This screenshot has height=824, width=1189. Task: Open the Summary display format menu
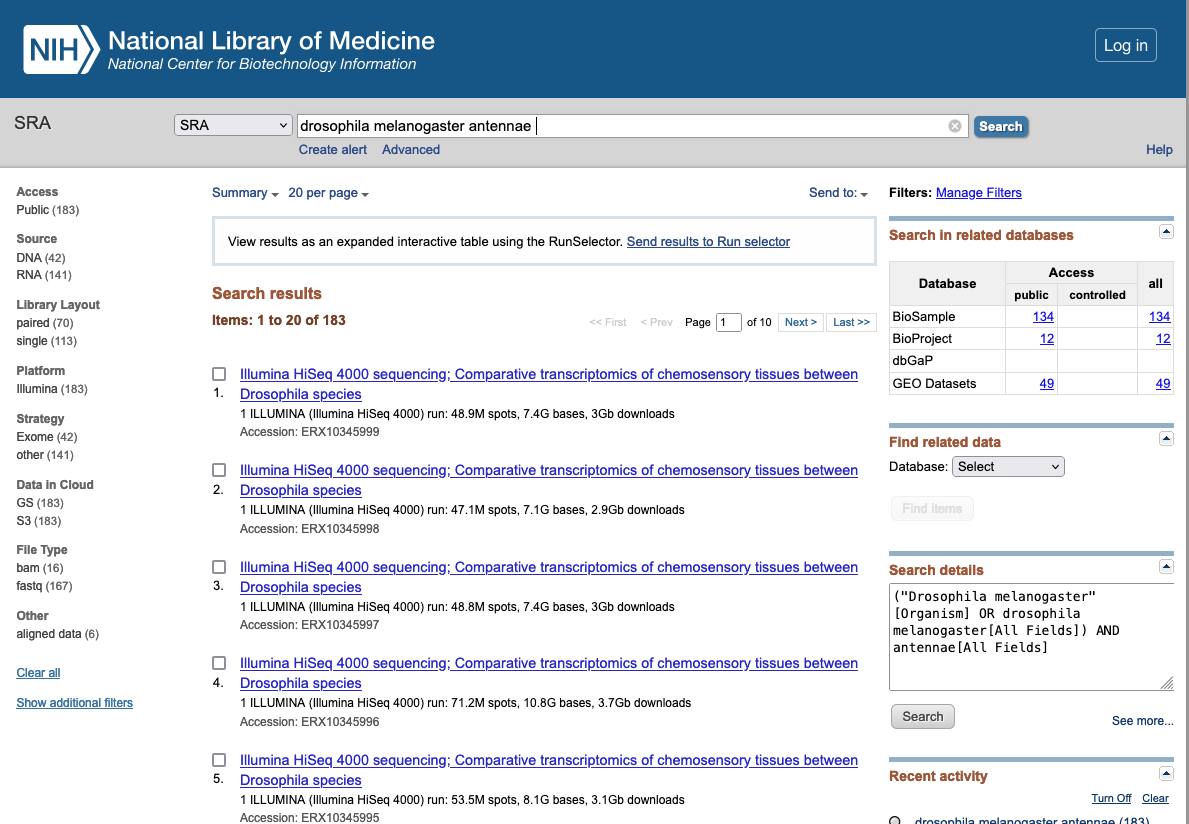245,193
